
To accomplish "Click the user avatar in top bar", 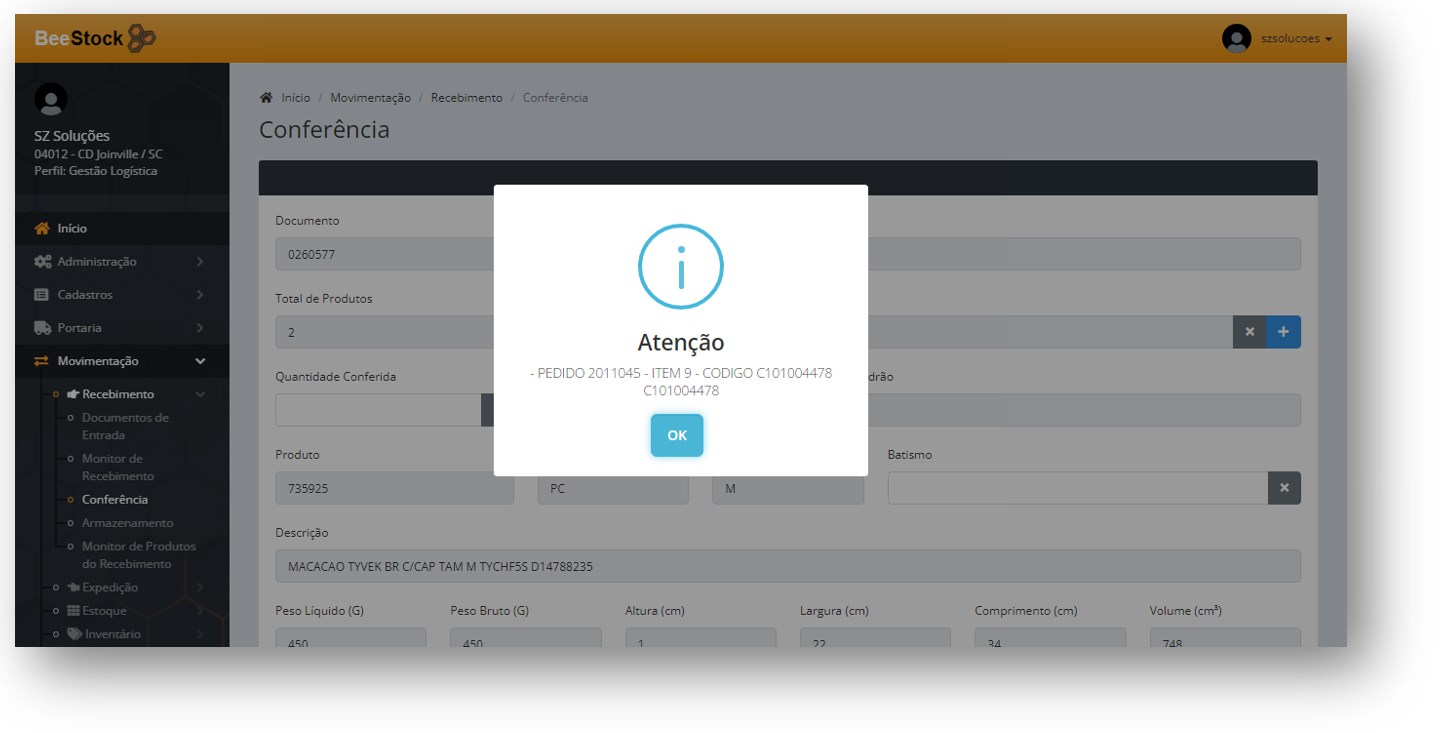I will [1236, 39].
